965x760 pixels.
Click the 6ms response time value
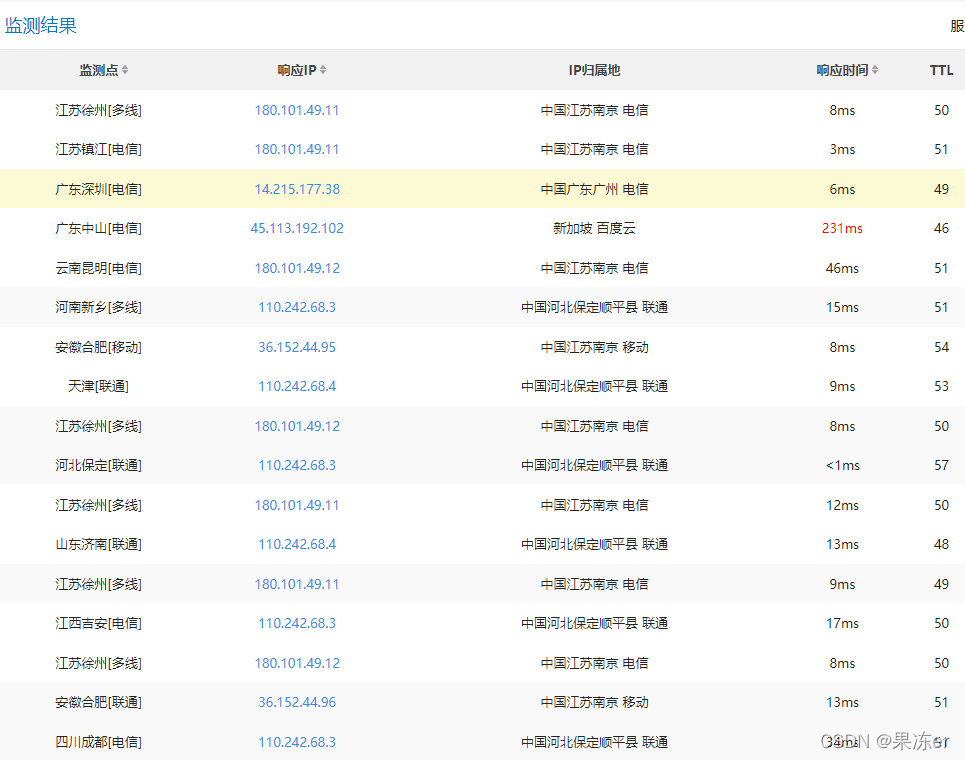pos(842,189)
